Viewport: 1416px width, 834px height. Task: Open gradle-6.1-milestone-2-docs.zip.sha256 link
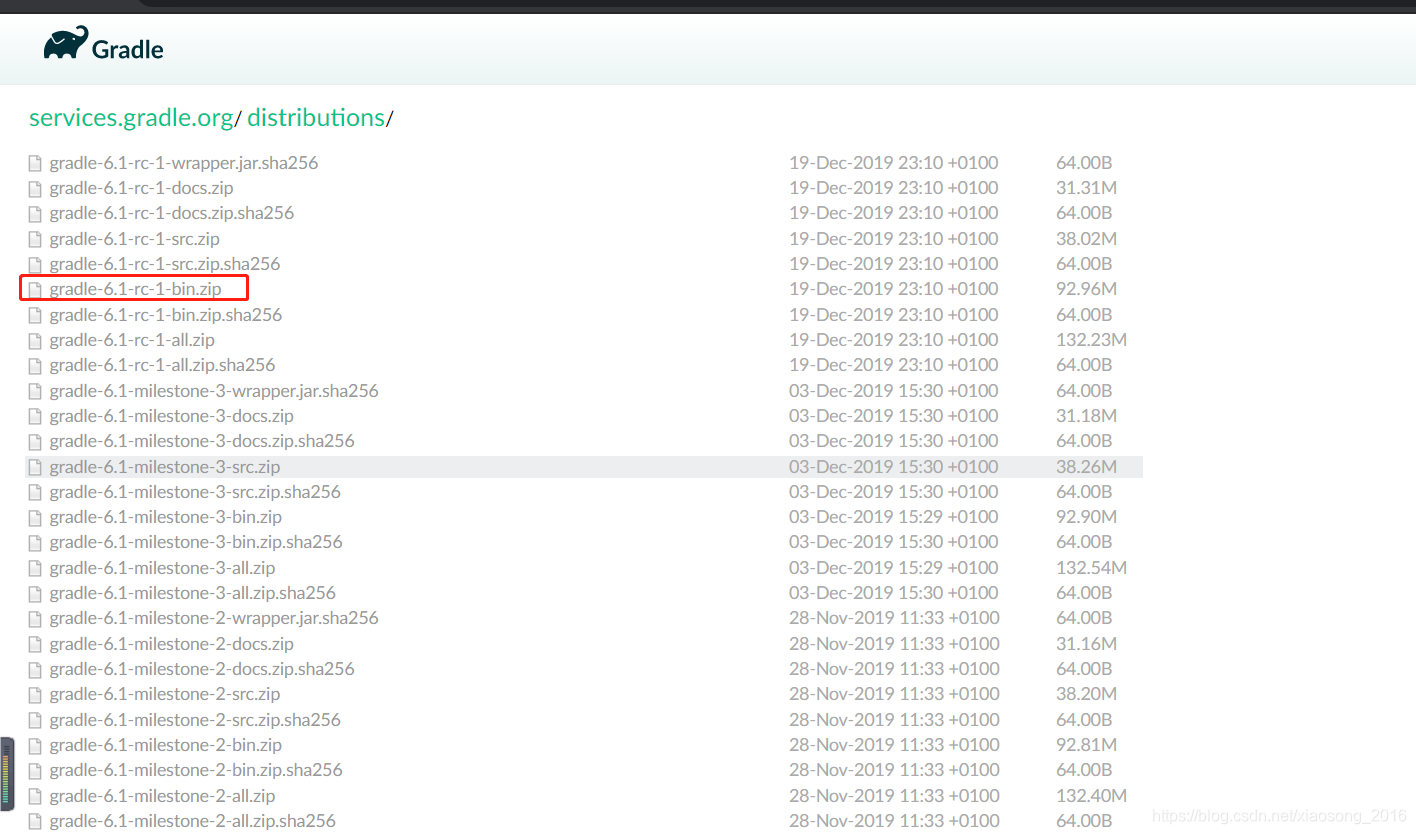point(202,669)
